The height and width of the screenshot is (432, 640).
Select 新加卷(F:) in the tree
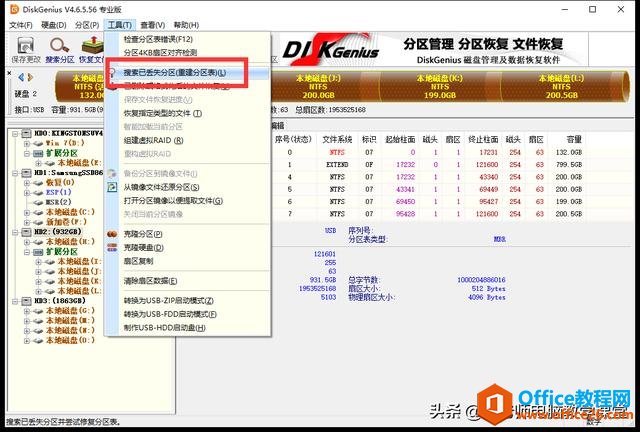point(66,223)
